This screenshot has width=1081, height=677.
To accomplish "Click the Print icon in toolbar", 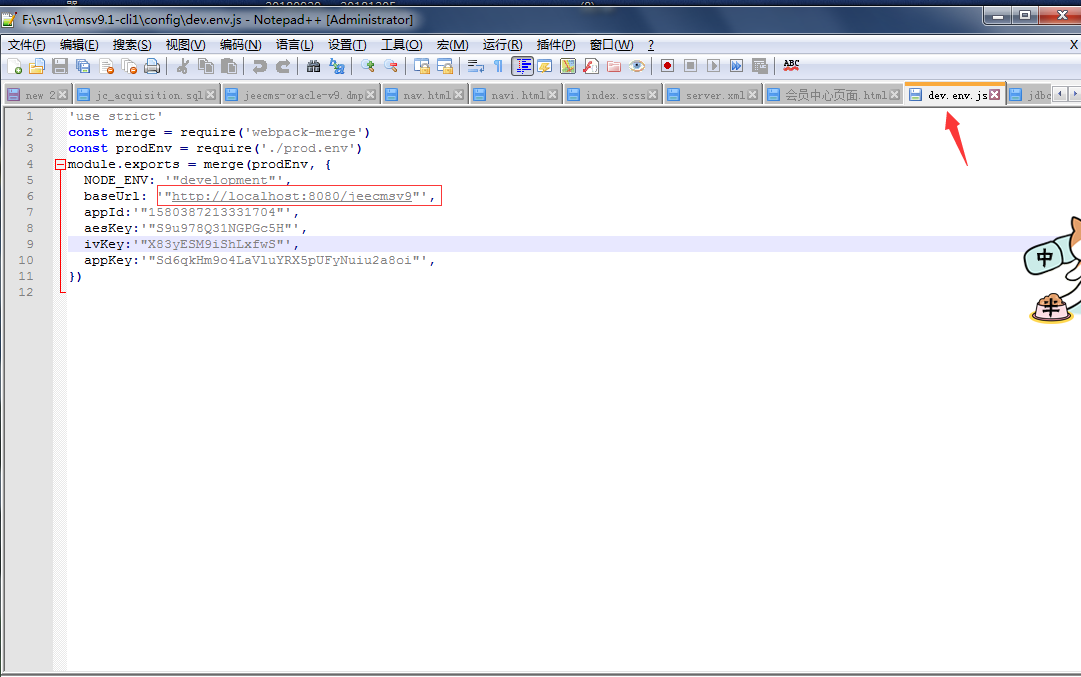I will click(152, 66).
